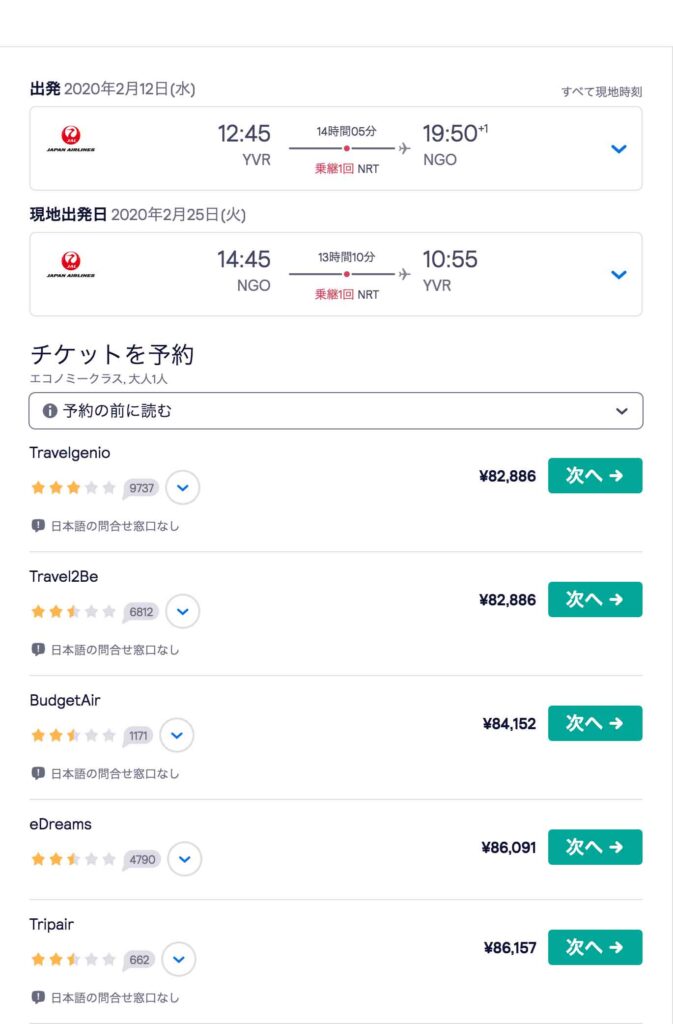Click BudgetAir's 1171 review count bubble
Viewport: 673px width, 1024px height.
pyautogui.click(x=138, y=736)
